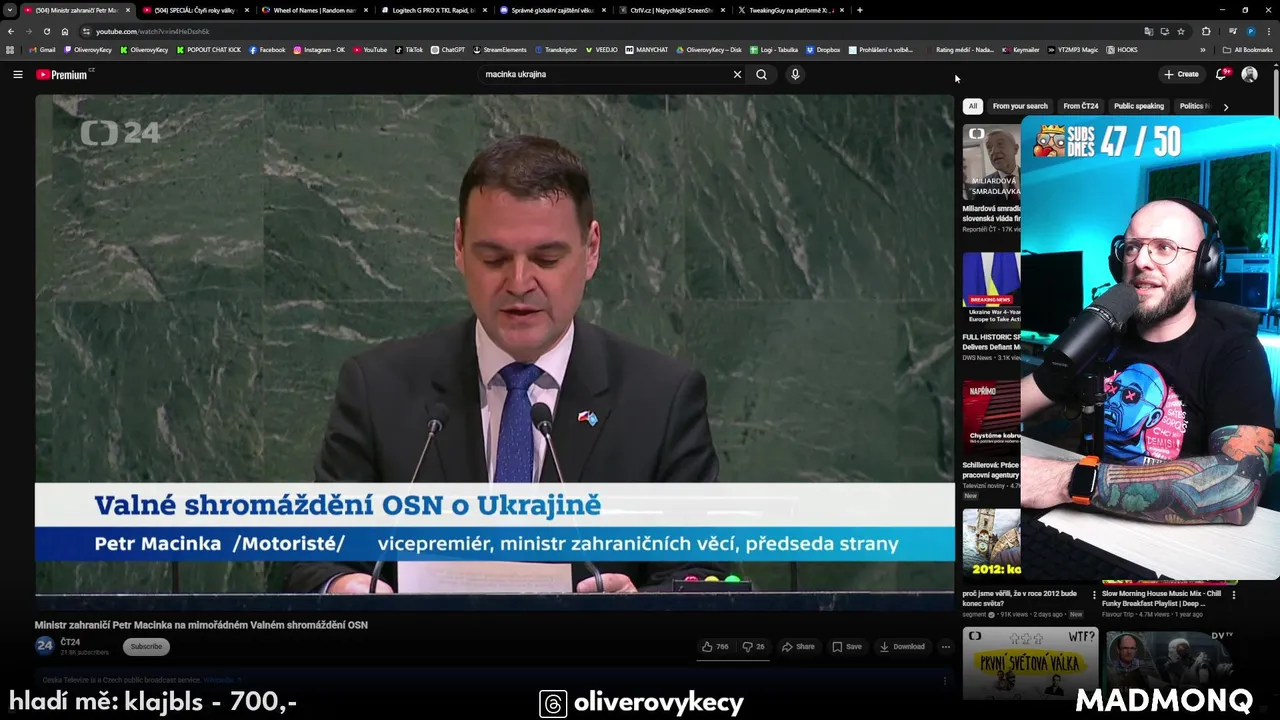This screenshot has width=1280, height=720.
Task: Open the HOOKS bookmark
Action: (x=1122, y=49)
